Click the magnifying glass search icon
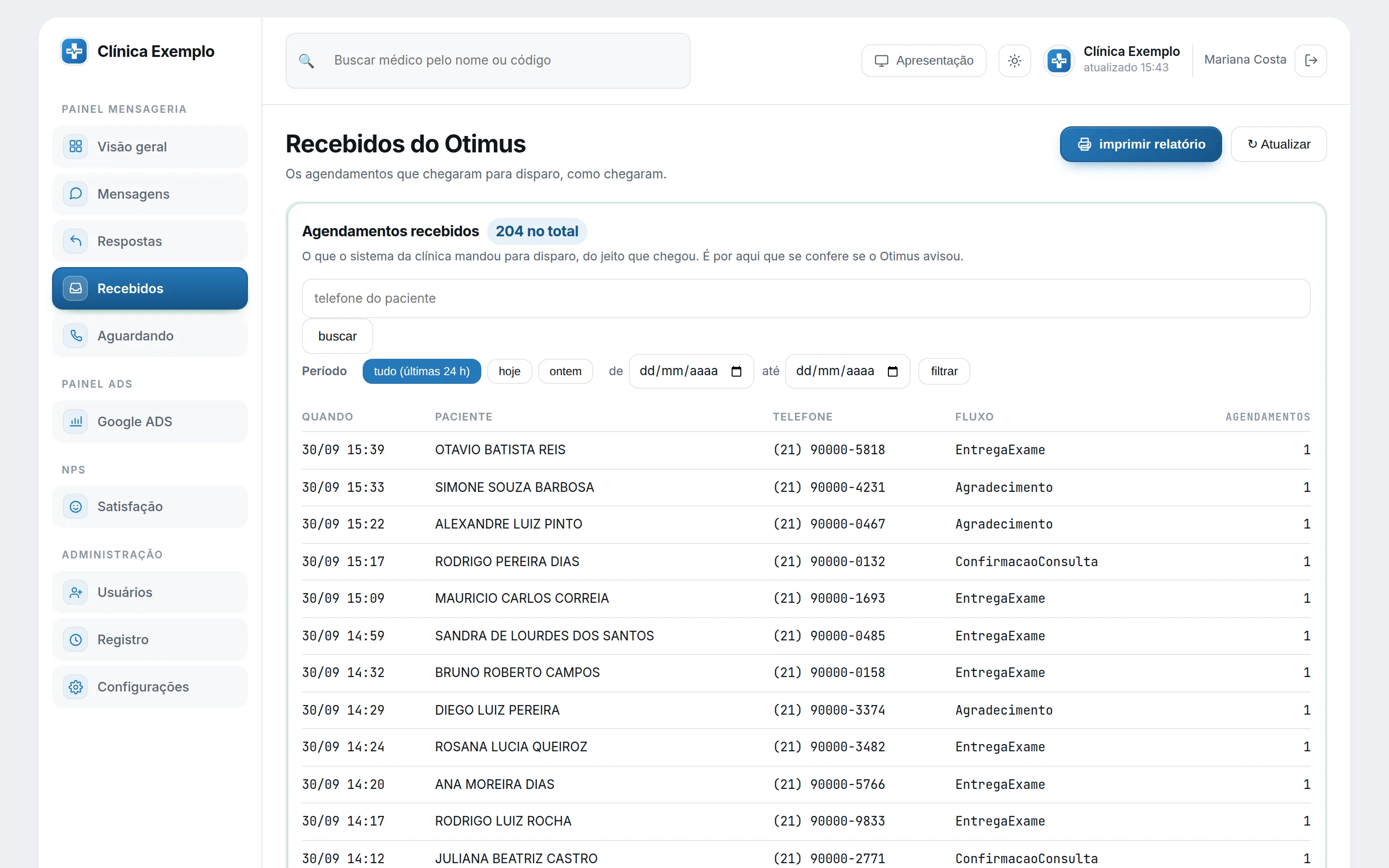The height and width of the screenshot is (868, 1389). pyautogui.click(x=307, y=61)
